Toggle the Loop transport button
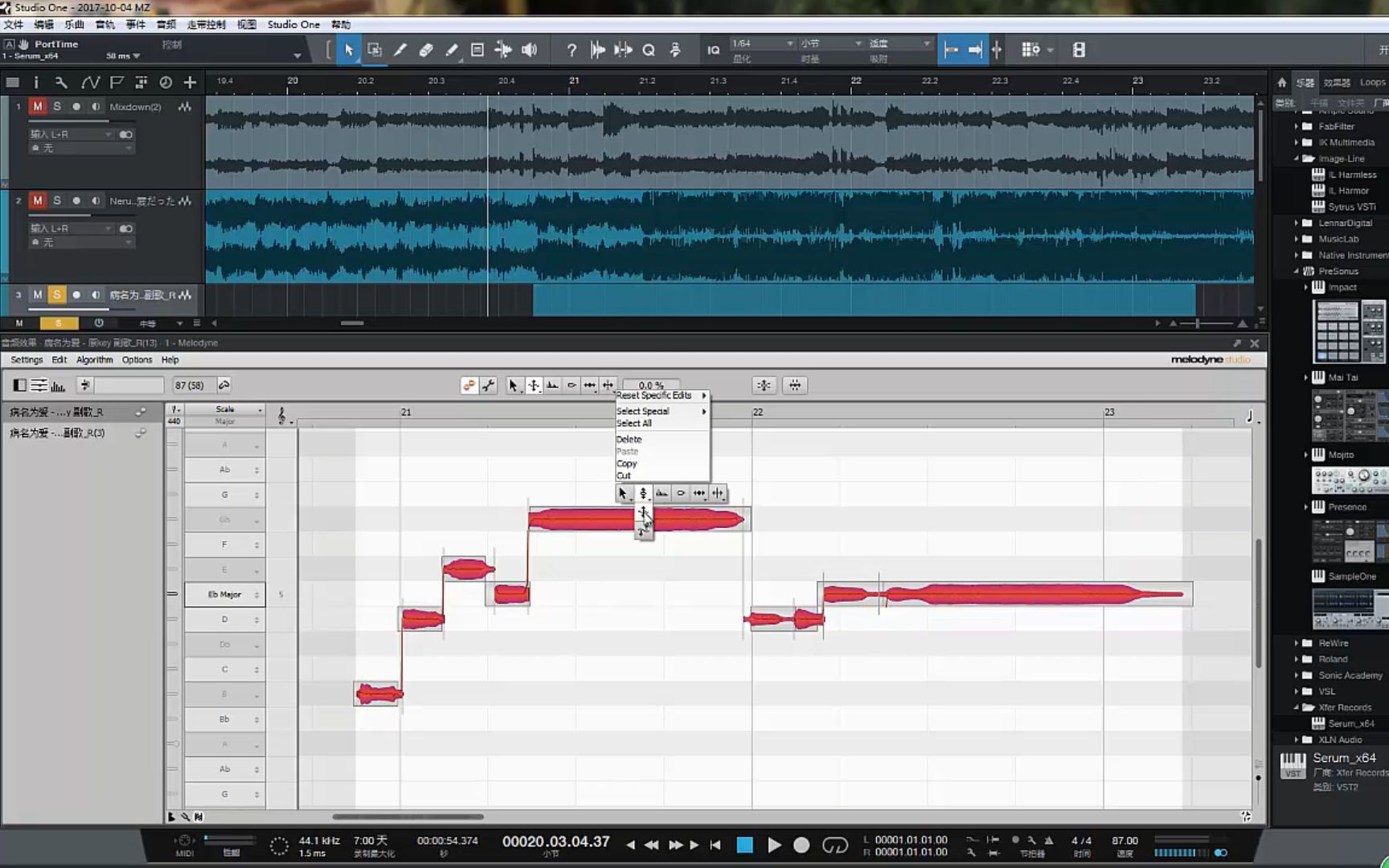 coord(834,845)
